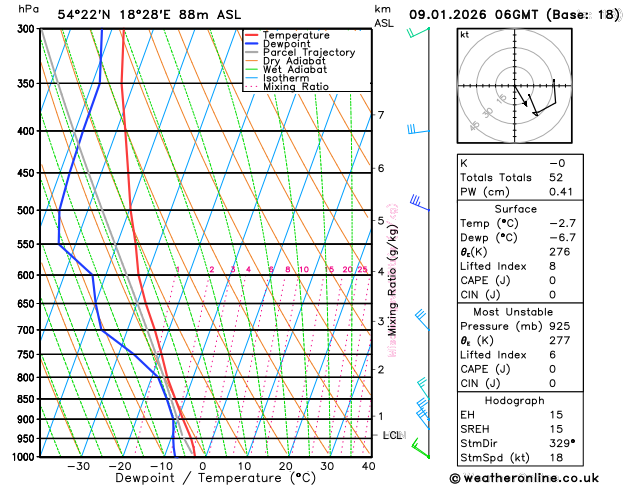Image resolution: width=629 pixels, height=486 pixels.
Task: Click the surface θe(K) value 276
Action: tap(560, 252)
